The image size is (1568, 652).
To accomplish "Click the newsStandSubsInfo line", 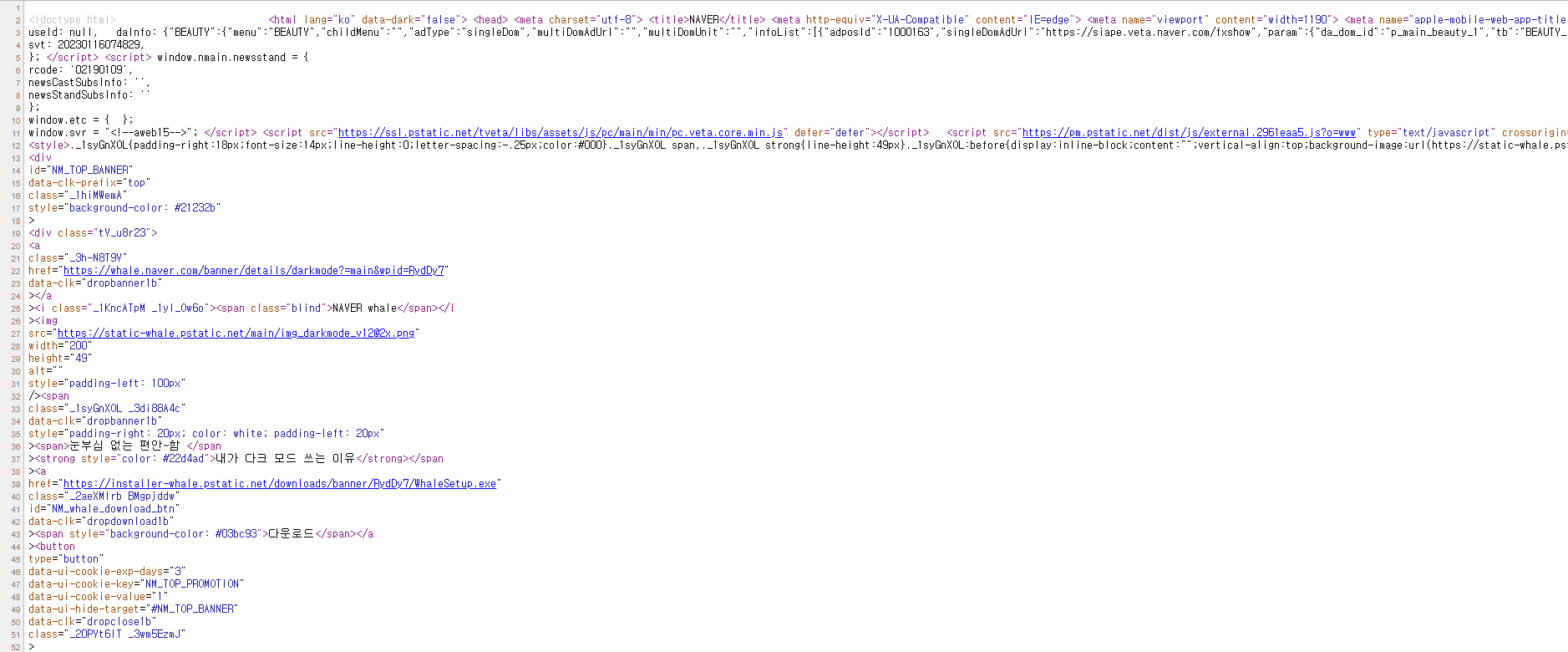I will tap(89, 94).
